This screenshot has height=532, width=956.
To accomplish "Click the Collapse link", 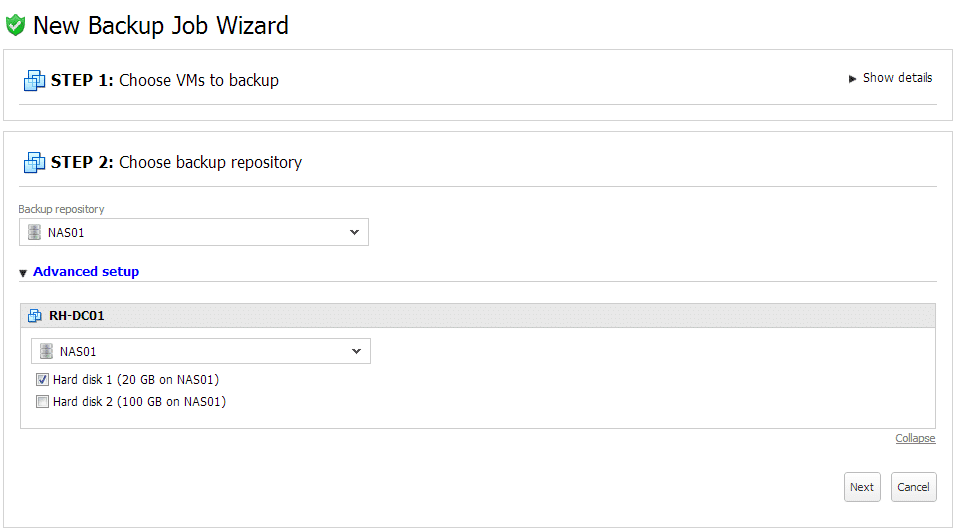I will 915,438.
